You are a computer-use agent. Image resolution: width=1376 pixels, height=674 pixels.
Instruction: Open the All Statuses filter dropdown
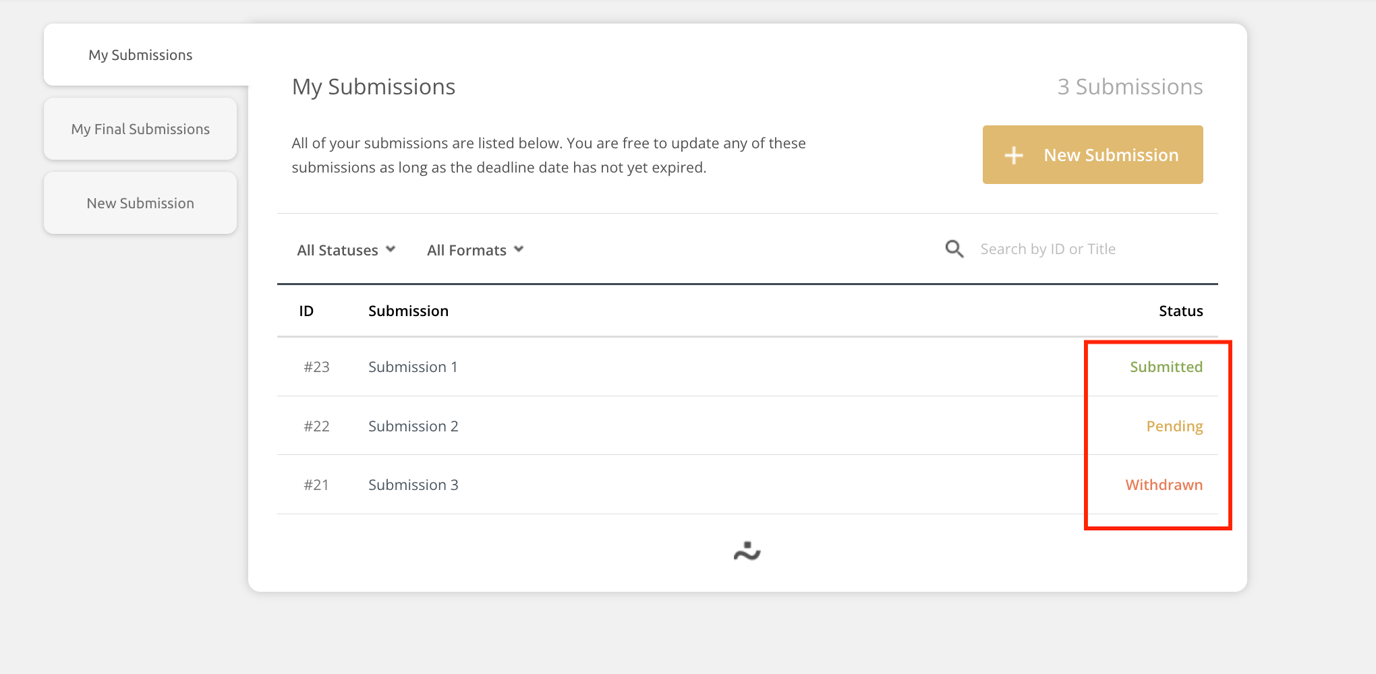coord(345,249)
